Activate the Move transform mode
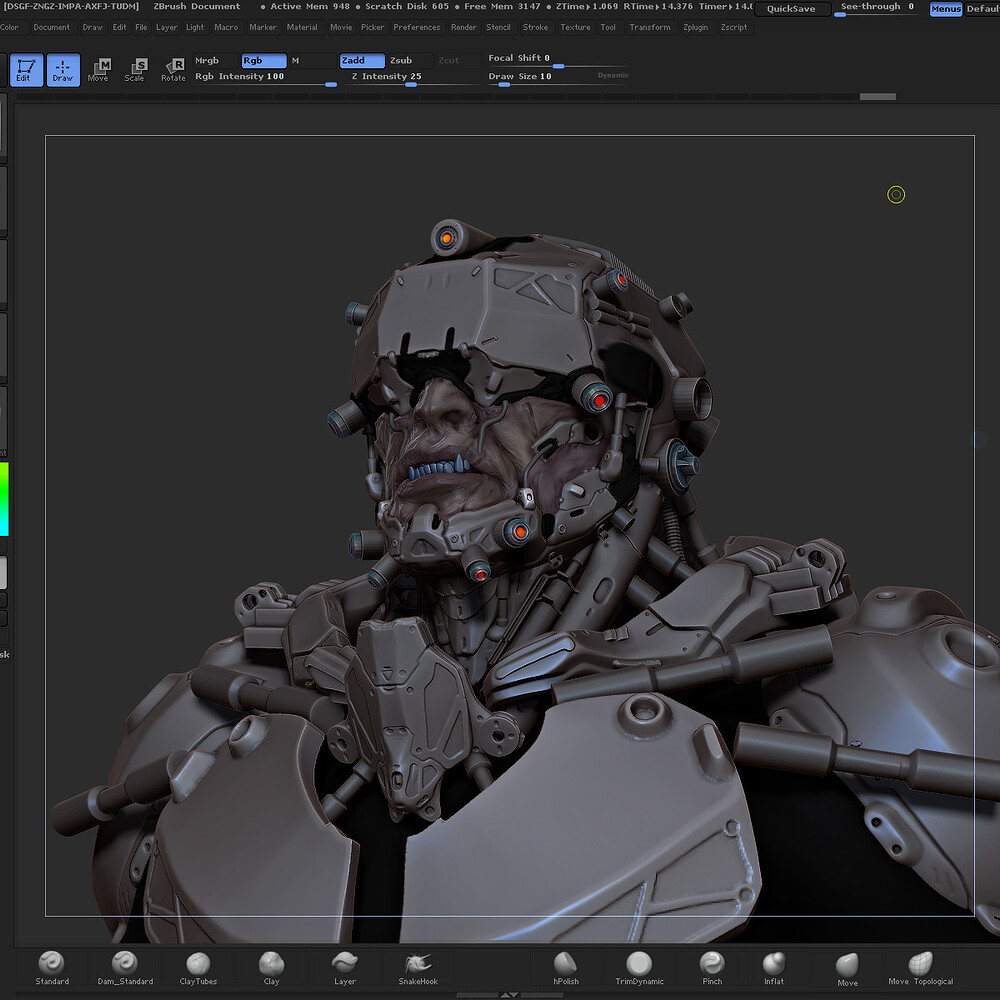This screenshot has width=1000, height=1000. tap(98, 70)
